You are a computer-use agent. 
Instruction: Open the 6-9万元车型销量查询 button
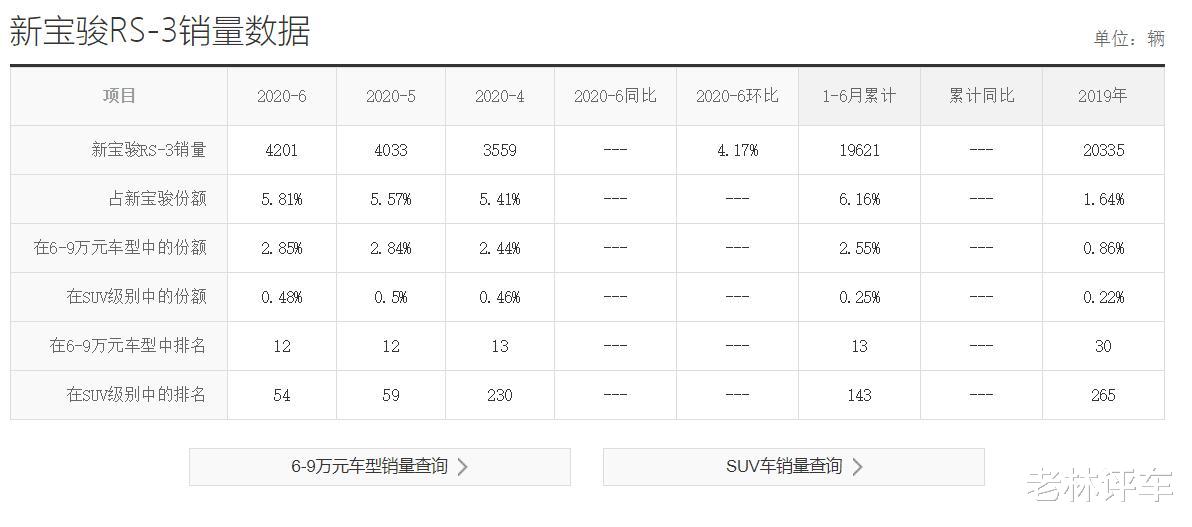(379, 467)
